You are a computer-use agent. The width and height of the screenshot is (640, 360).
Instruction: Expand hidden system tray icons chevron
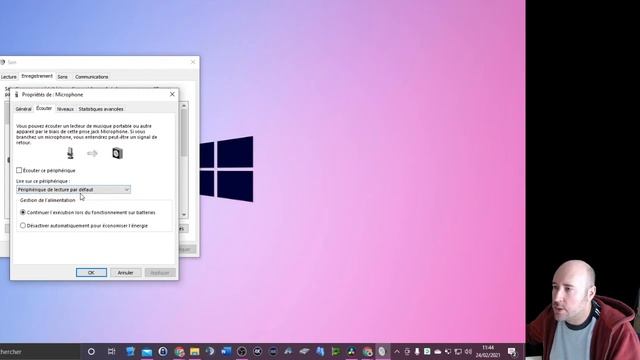tap(397, 351)
